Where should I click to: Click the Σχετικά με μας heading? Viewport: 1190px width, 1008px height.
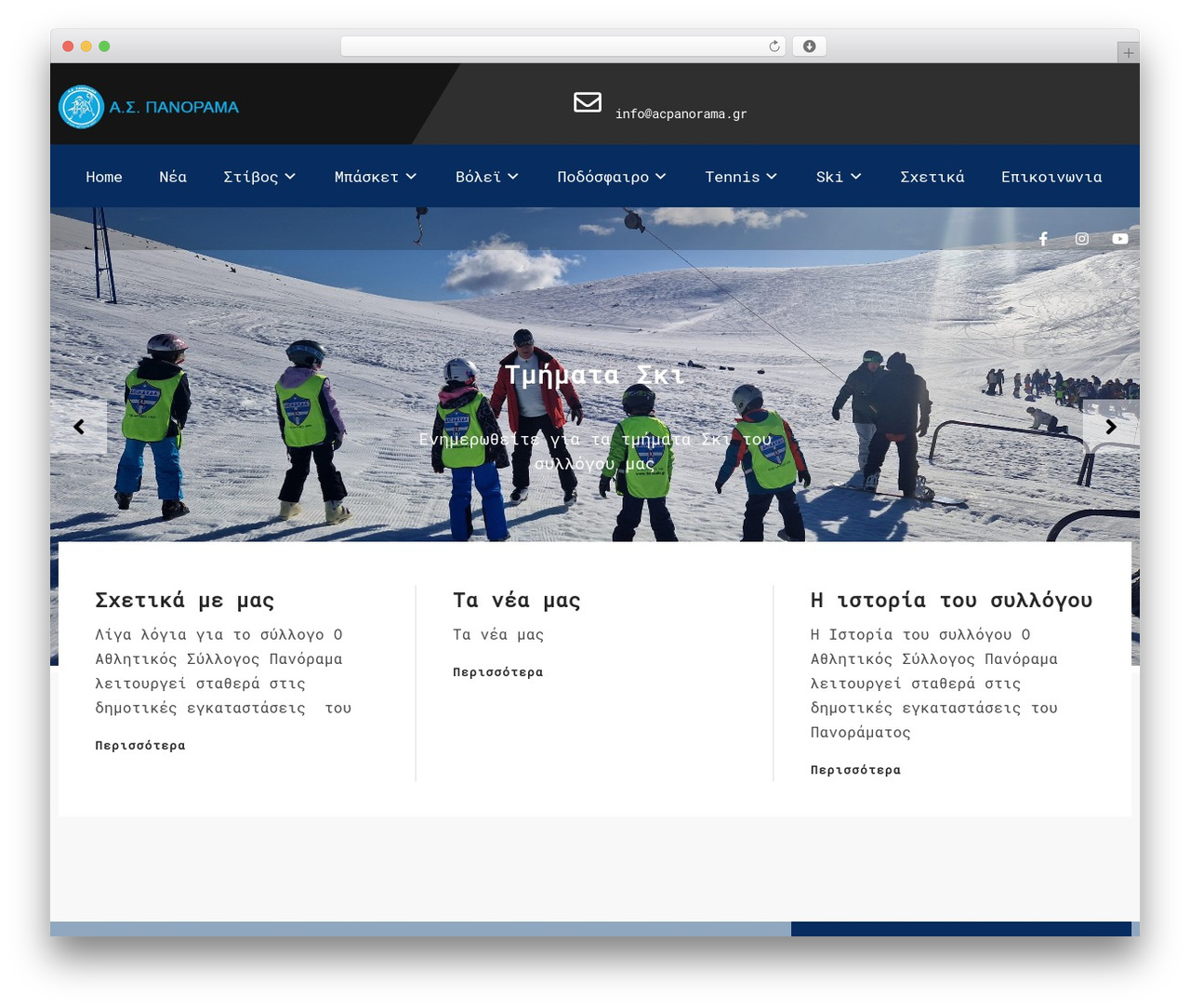pyautogui.click(x=185, y=601)
